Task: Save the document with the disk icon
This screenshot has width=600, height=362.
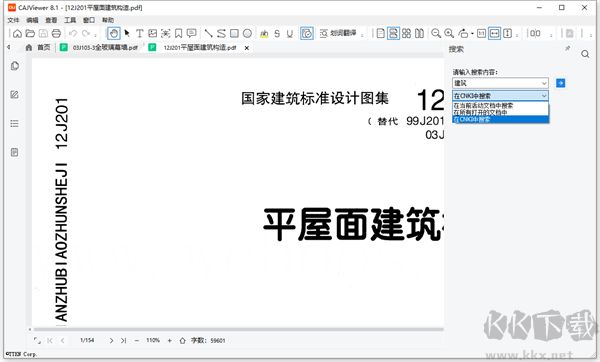Action: [x=43, y=34]
